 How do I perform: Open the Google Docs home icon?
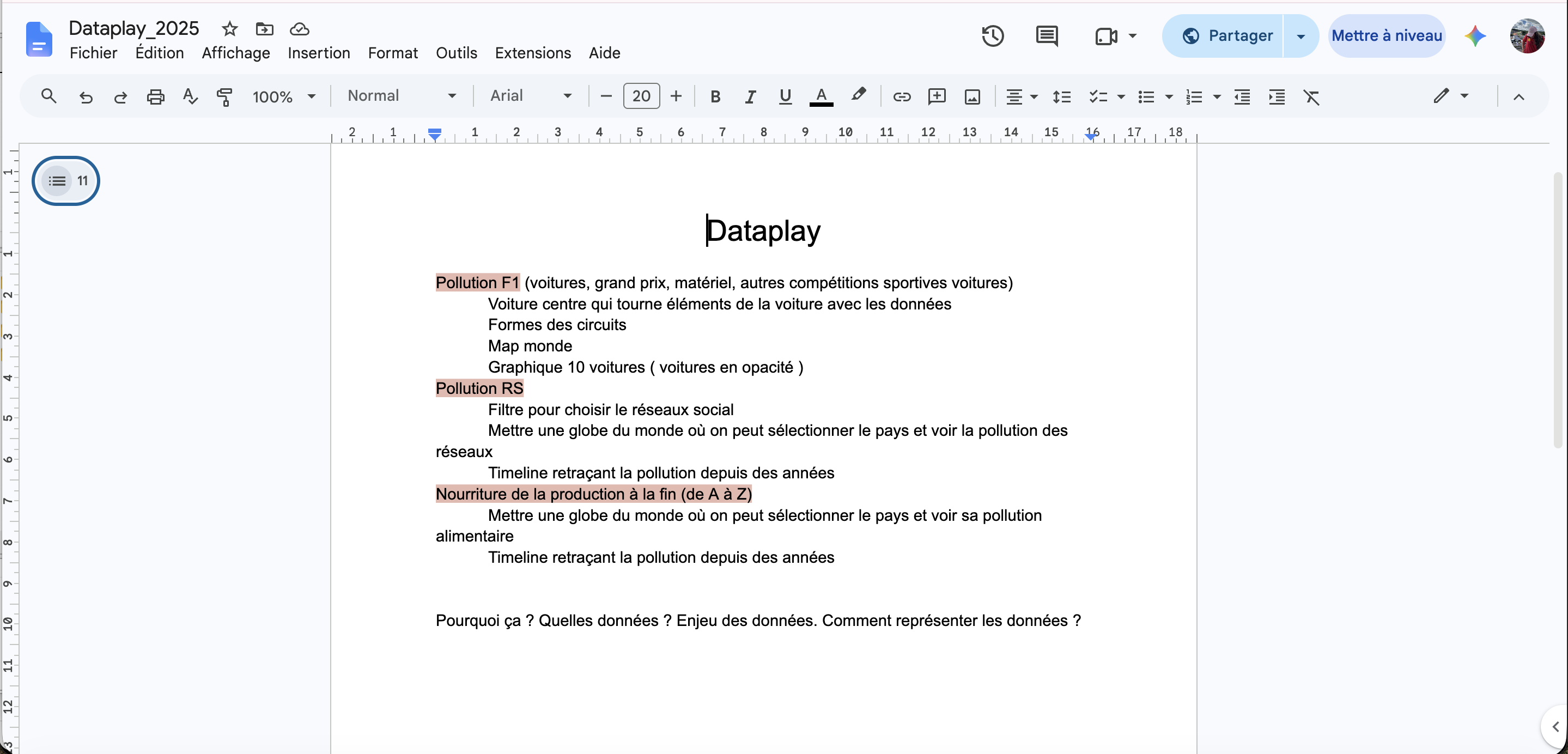(x=39, y=39)
